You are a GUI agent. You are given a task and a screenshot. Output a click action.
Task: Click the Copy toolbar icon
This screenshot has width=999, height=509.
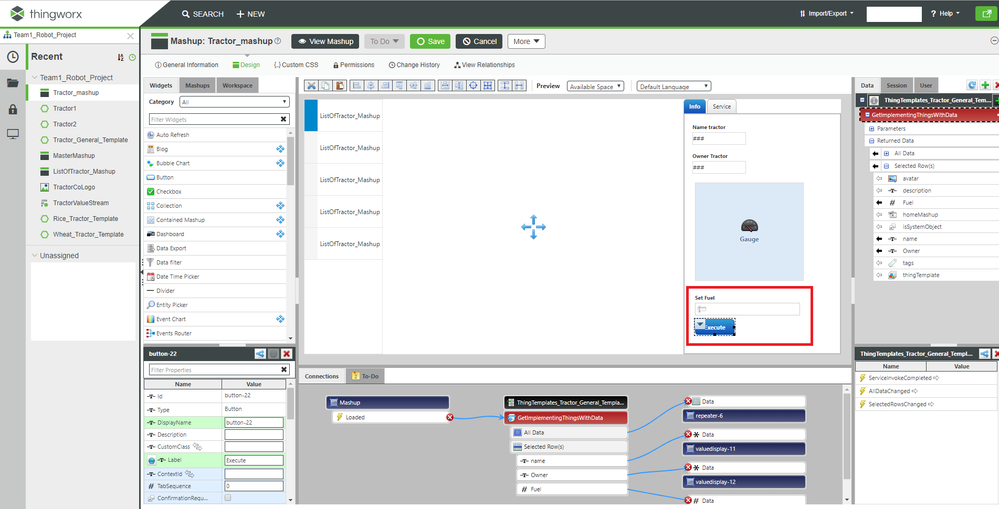(325, 86)
